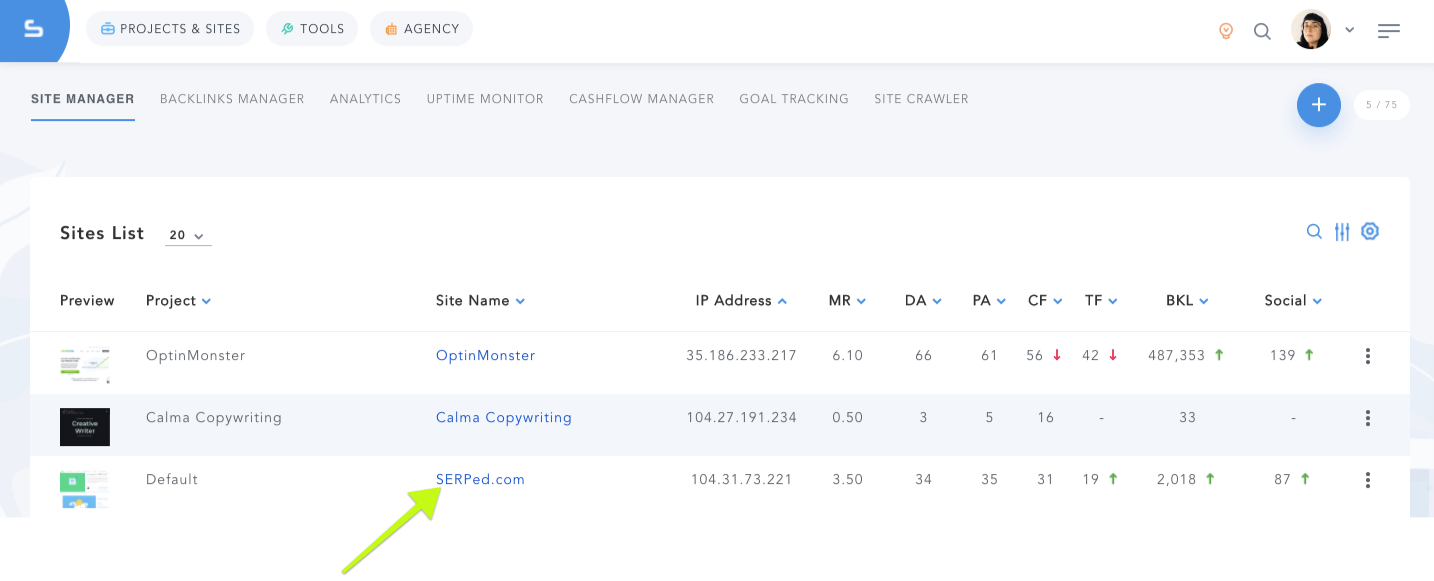Sort by CF column

[1045, 301]
